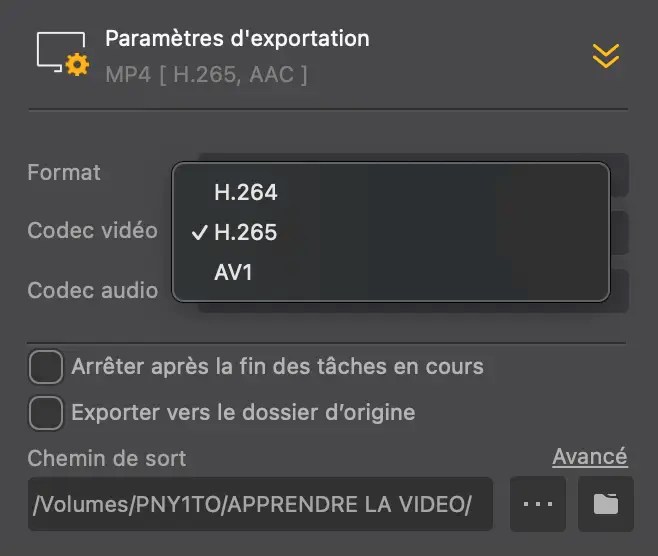Click MP4 [ H.265, AAC ] summary text
Screen dimensions: 658x556
tap(206, 75)
